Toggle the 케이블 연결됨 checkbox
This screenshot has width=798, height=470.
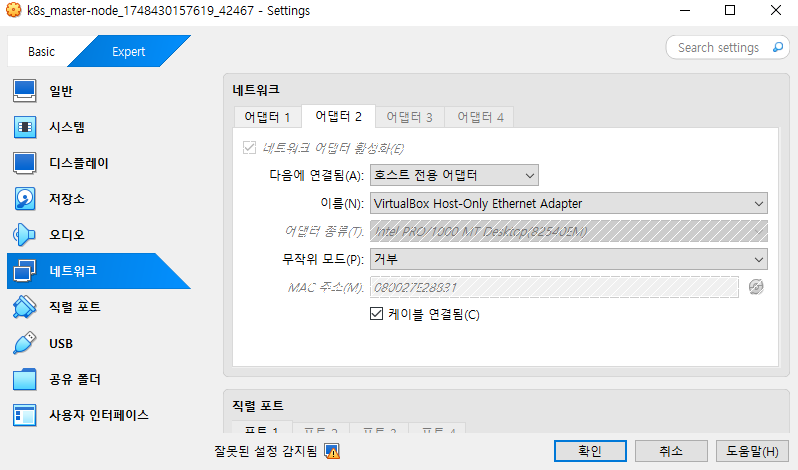[377, 314]
